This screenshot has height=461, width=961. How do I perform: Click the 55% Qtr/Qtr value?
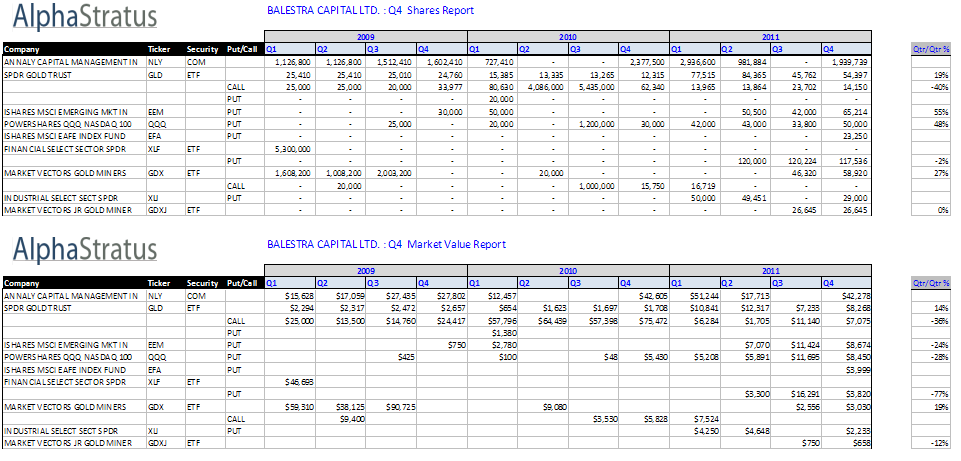point(931,112)
